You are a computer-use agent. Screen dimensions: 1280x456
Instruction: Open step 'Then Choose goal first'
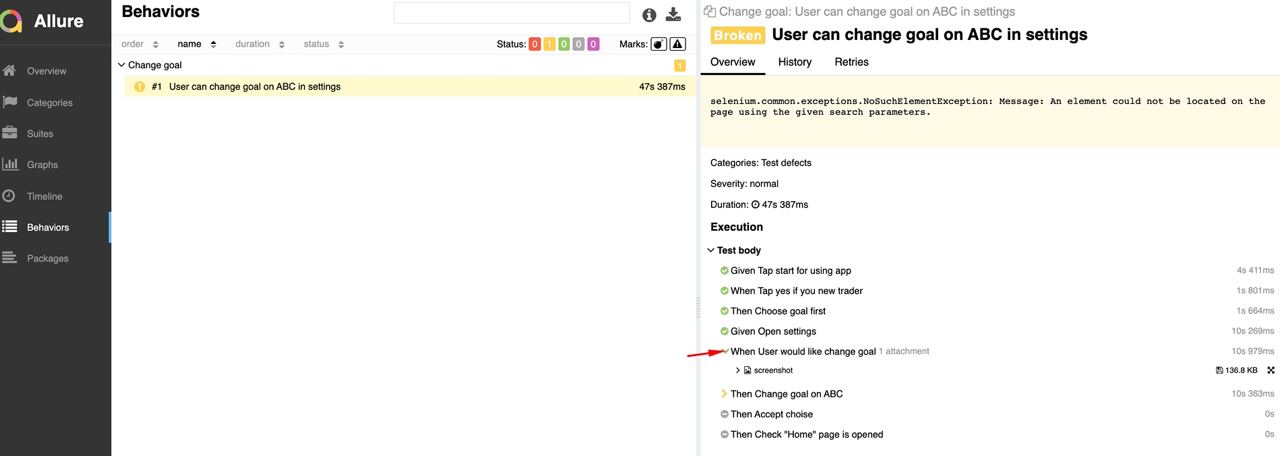pyautogui.click(x=778, y=311)
